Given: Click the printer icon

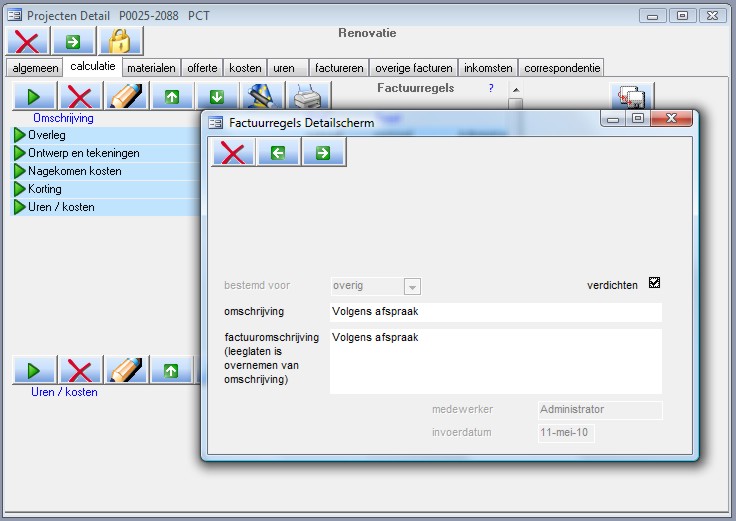Looking at the screenshot, I should tap(307, 96).
